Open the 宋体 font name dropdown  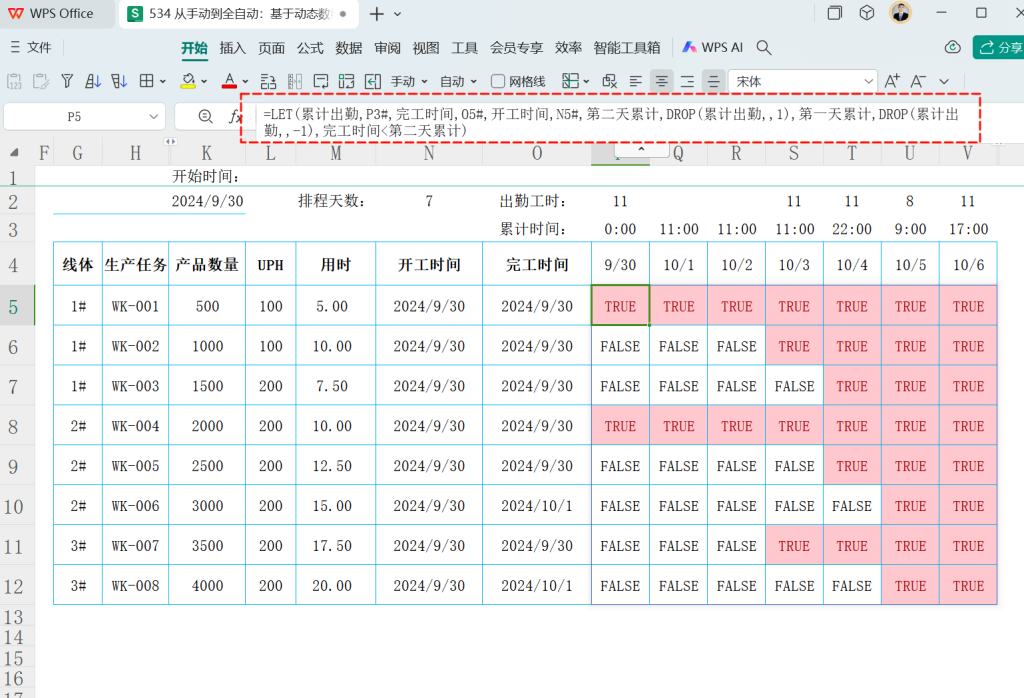click(x=868, y=82)
